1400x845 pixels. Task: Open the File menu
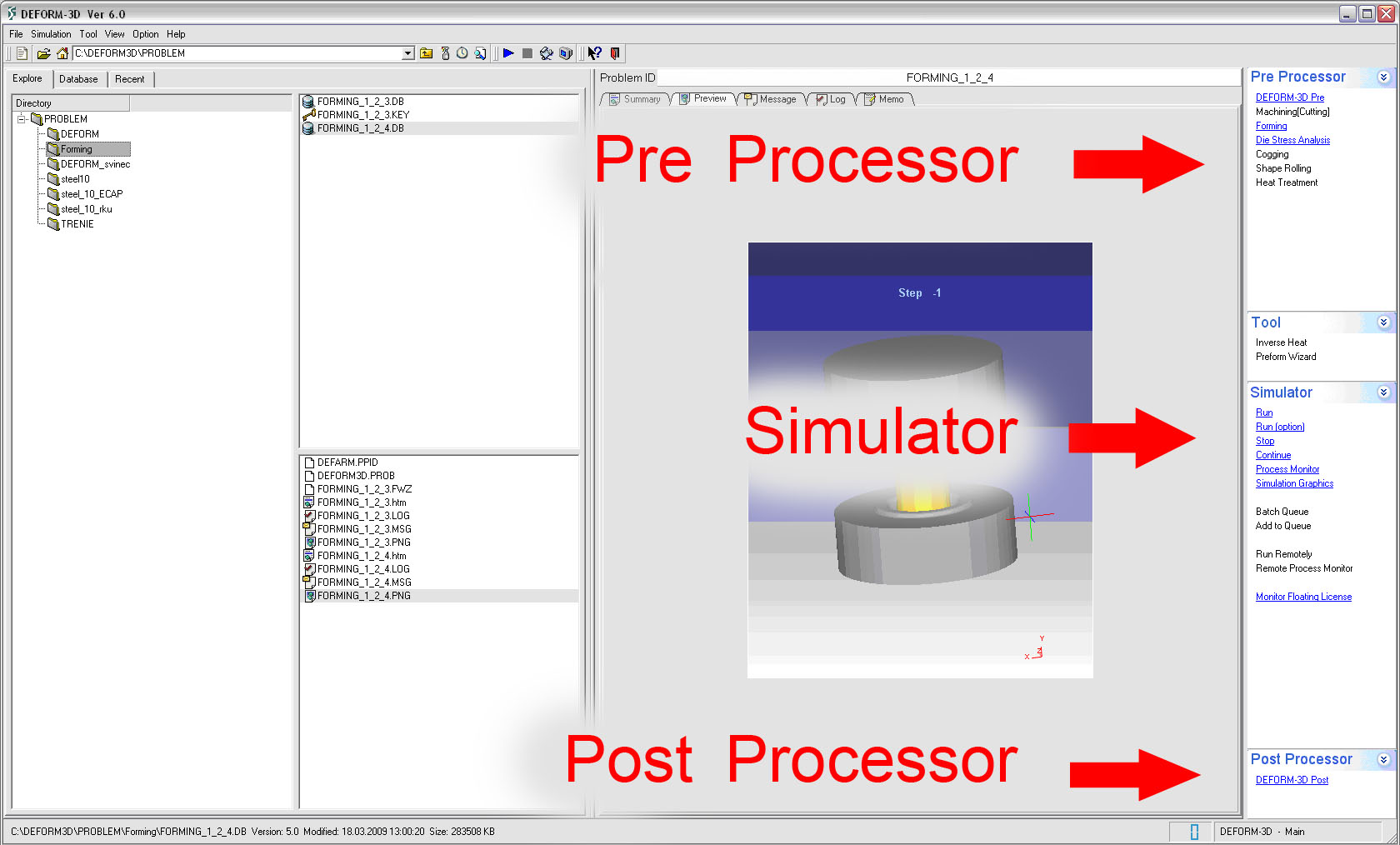(16, 34)
